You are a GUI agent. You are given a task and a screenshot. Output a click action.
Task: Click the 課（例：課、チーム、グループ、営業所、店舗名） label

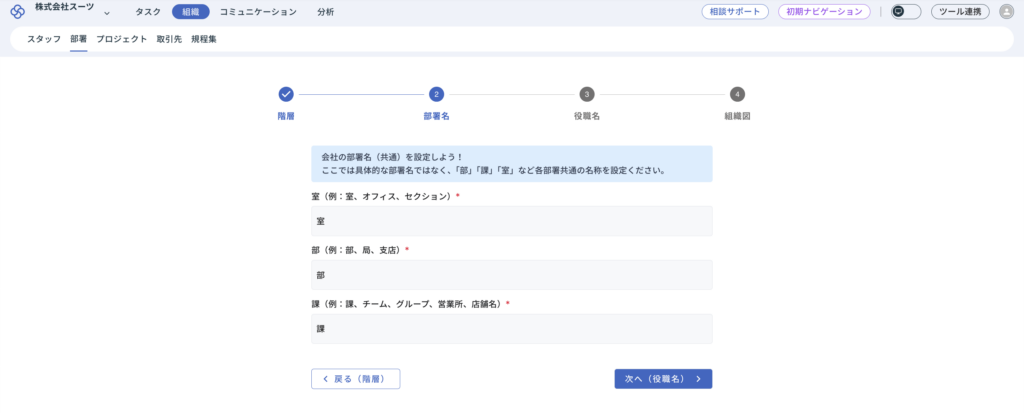click(408, 304)
